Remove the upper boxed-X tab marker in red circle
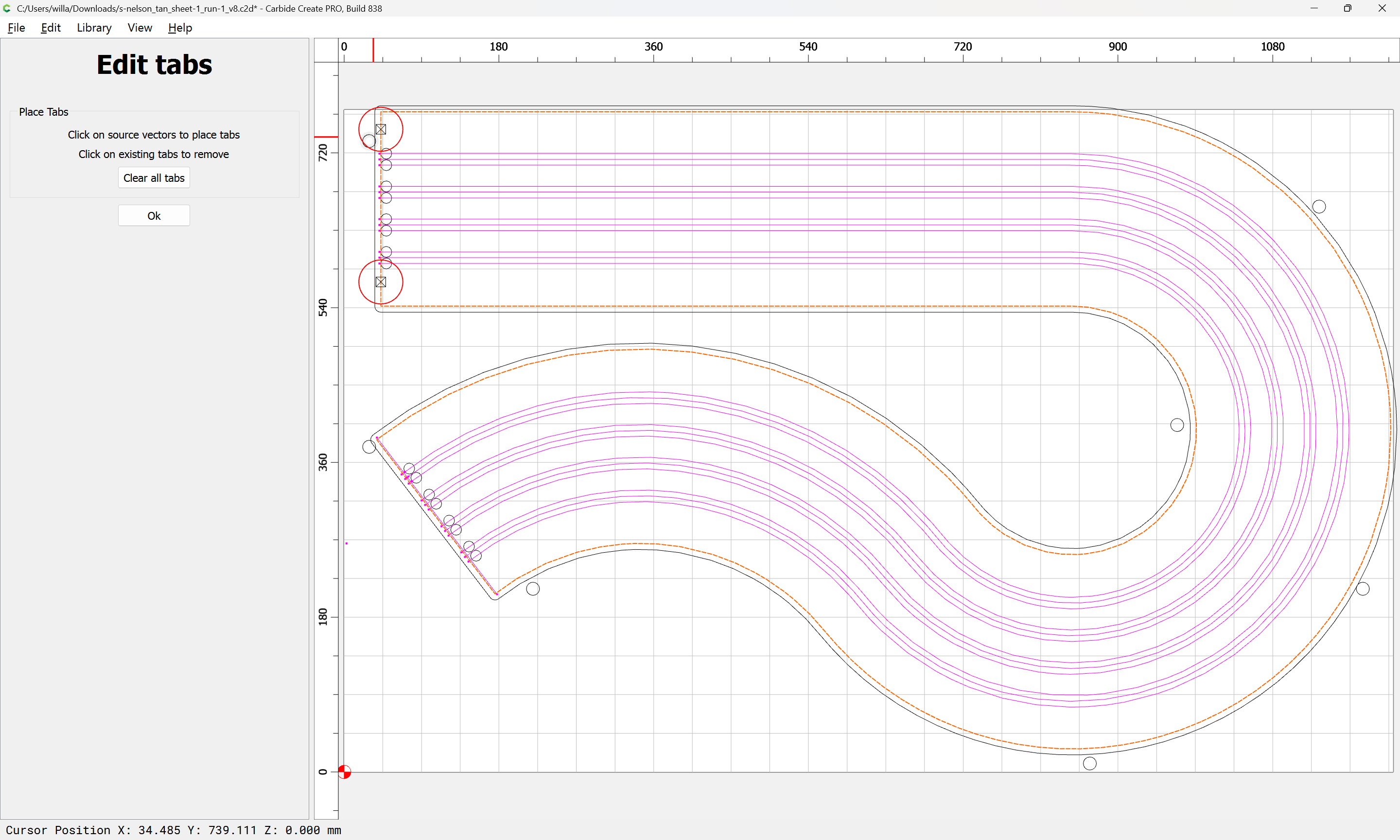1400x840 pixels. 381,130
